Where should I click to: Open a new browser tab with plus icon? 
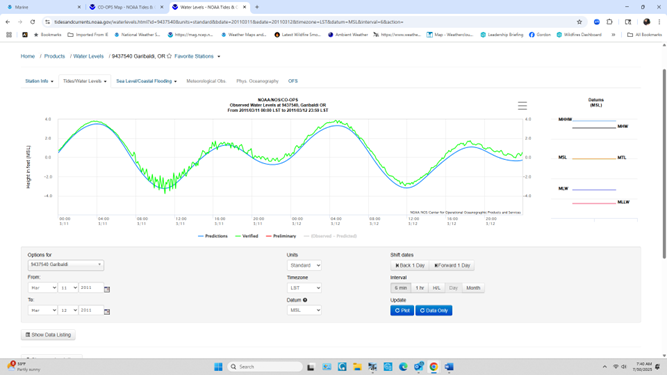click(x=257, y=7)
